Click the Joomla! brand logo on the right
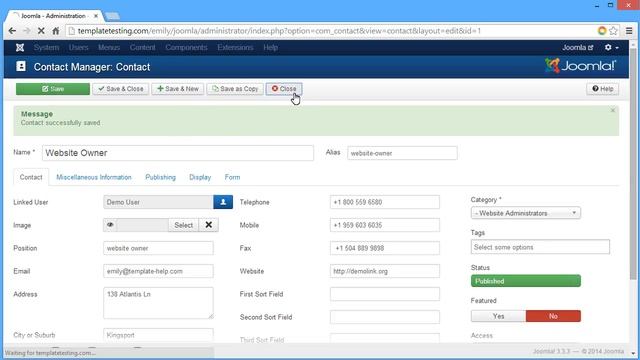The height and width of the screenshot is (360, 640). [x=580, y=66]
